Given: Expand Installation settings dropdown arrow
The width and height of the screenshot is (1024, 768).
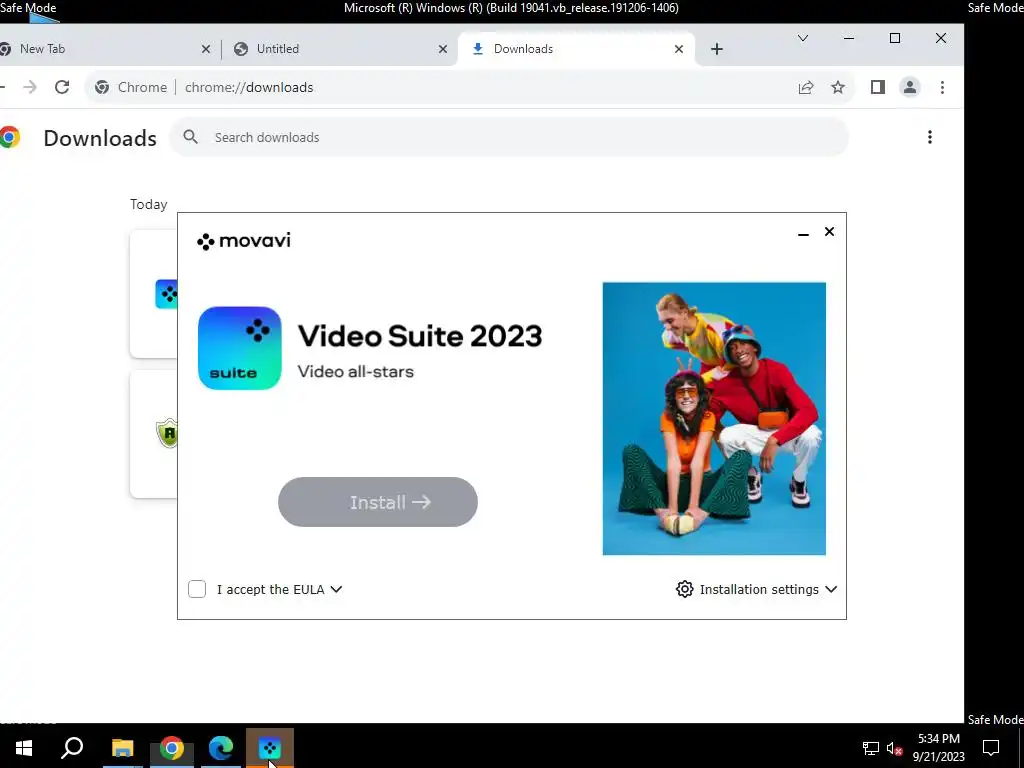Looking at the screenshot, I should [831, 589].
